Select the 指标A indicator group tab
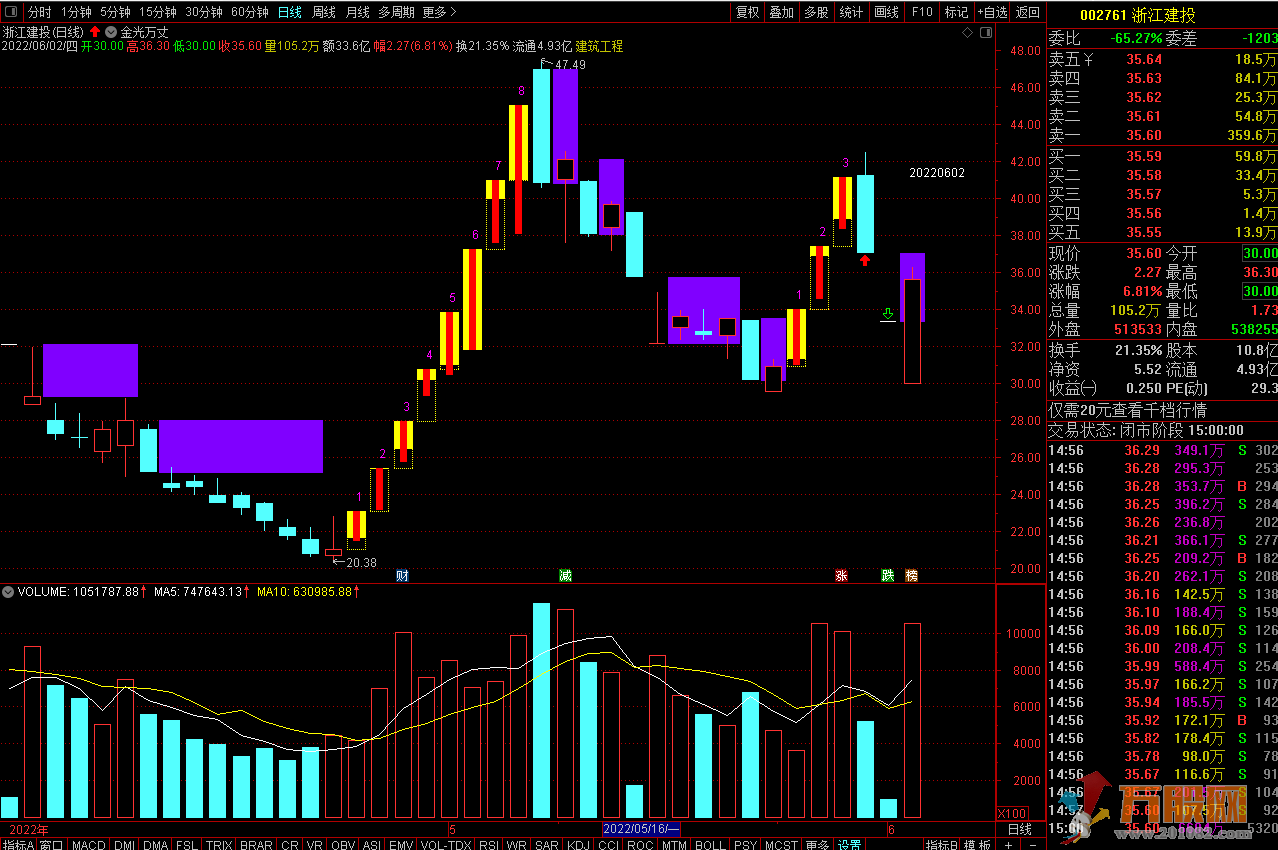The image size is (1278, 850). [x=18, y=844]
